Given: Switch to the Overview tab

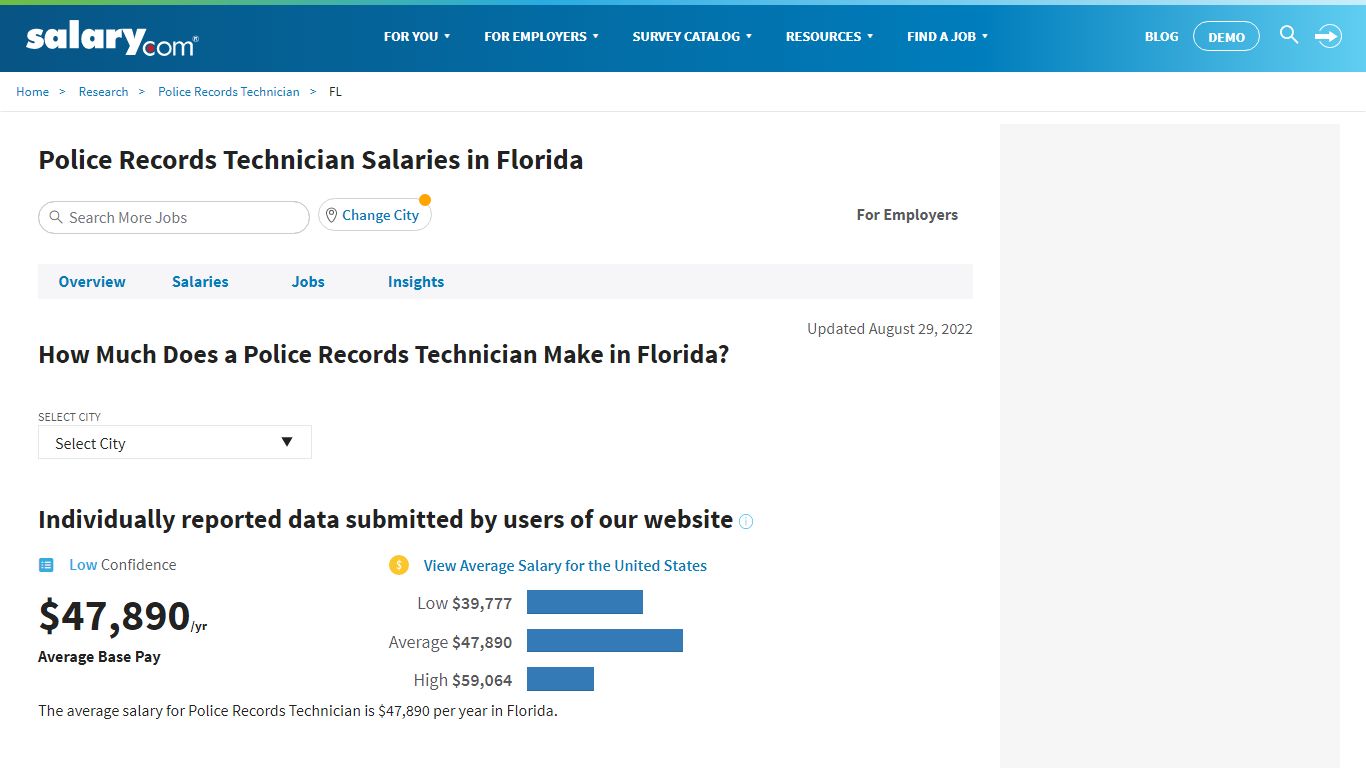Looking at the screenshot, I should [x=92, y=282].
